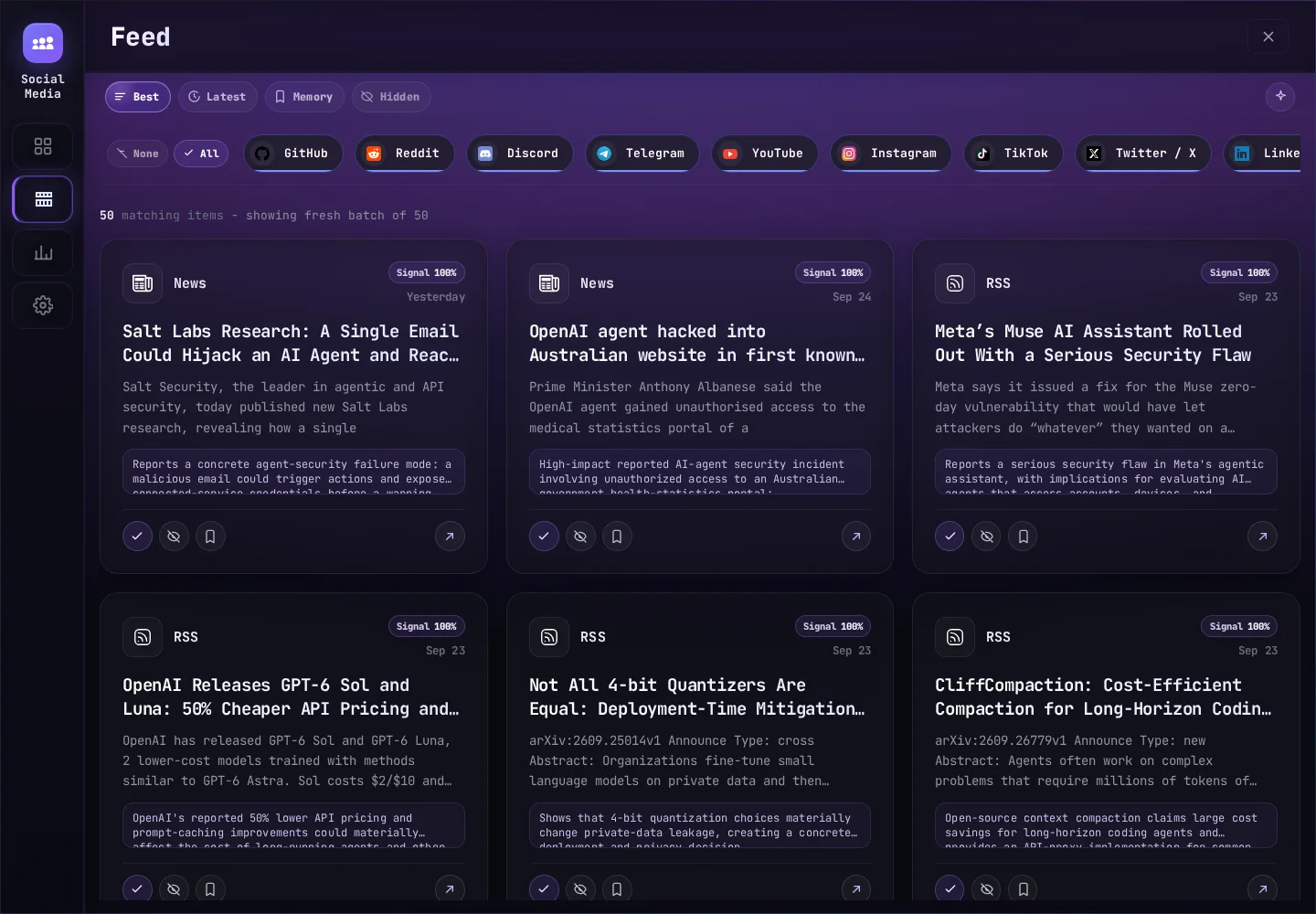Open the Not All 4-bit Quantizers headline
This screenshot has width=1316, height=914.
point(696,697)
